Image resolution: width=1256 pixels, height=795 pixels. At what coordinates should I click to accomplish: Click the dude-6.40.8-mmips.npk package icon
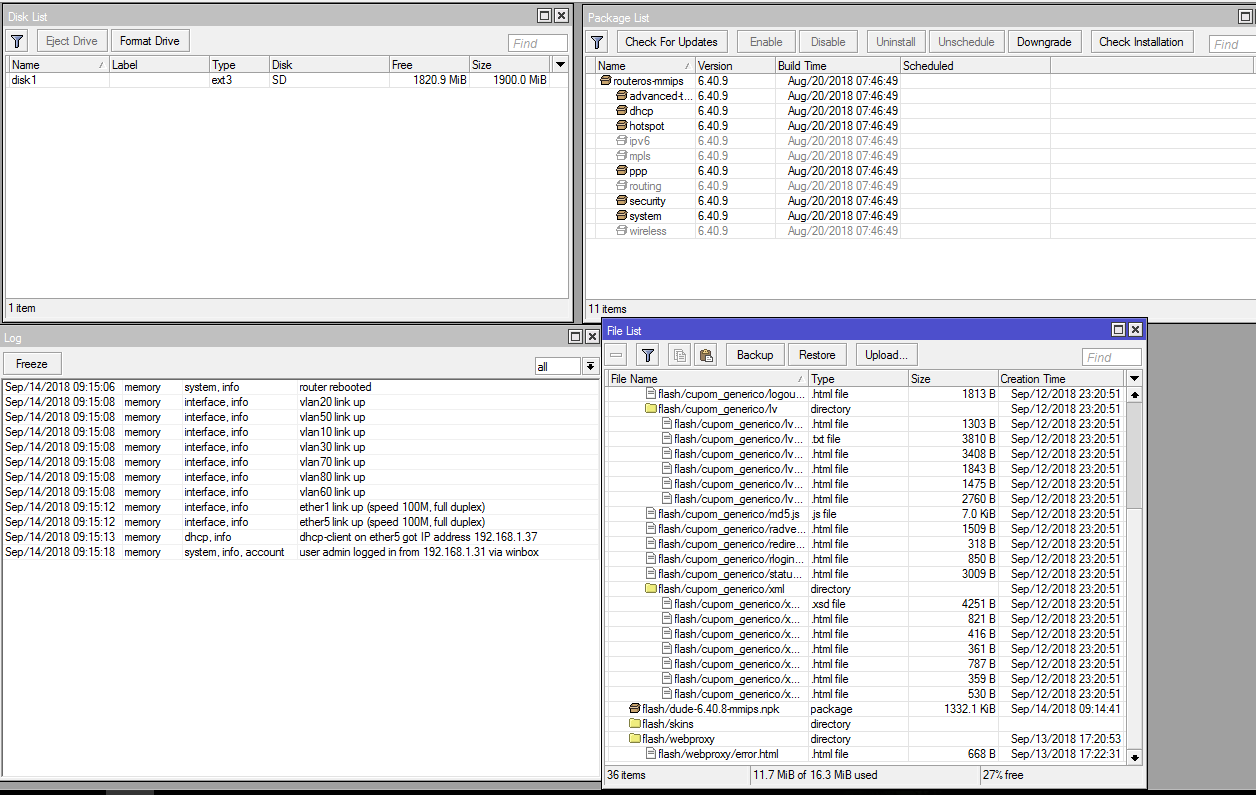635,709
